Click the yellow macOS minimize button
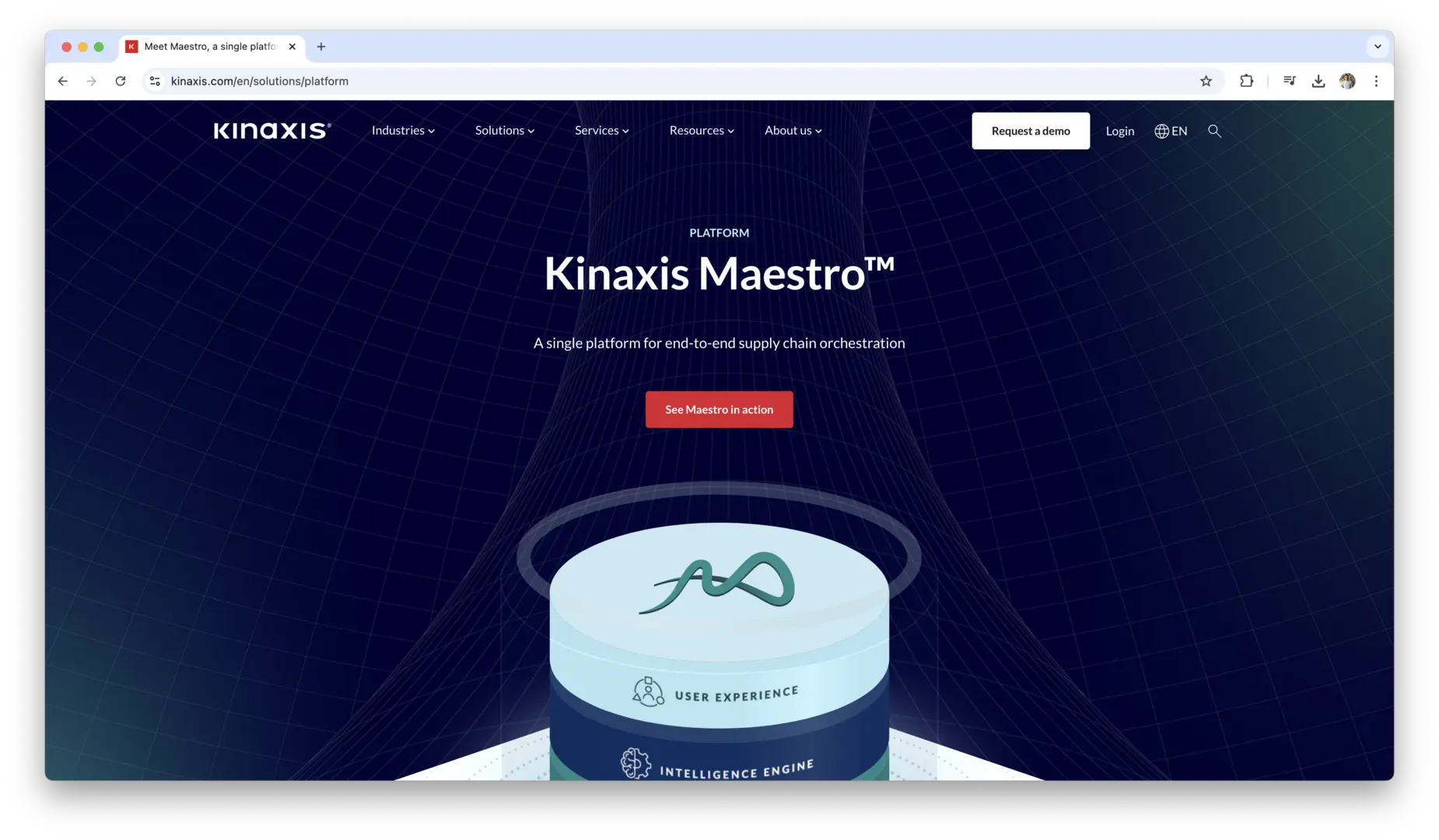 coord(82,47)
